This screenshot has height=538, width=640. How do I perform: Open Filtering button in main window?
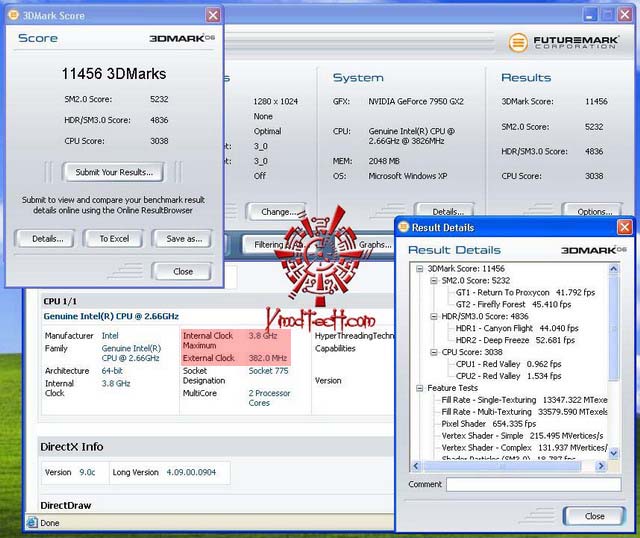pos(269,245)
